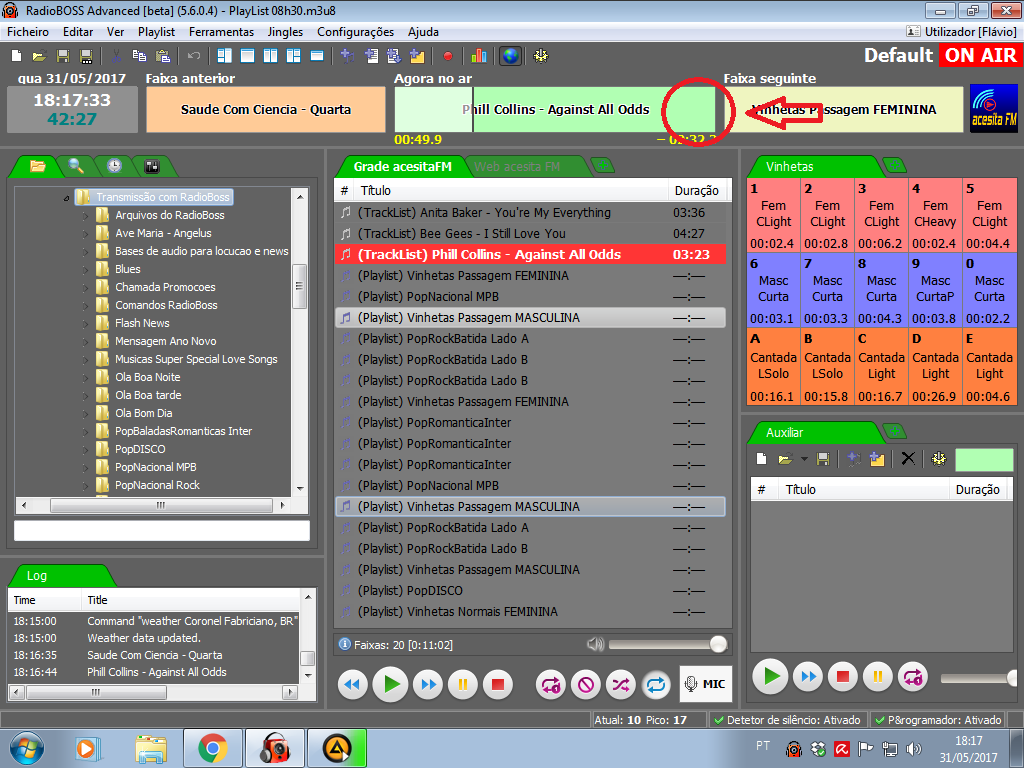
Task: Expand the PopDISCO folder
Action: (86, 449)
